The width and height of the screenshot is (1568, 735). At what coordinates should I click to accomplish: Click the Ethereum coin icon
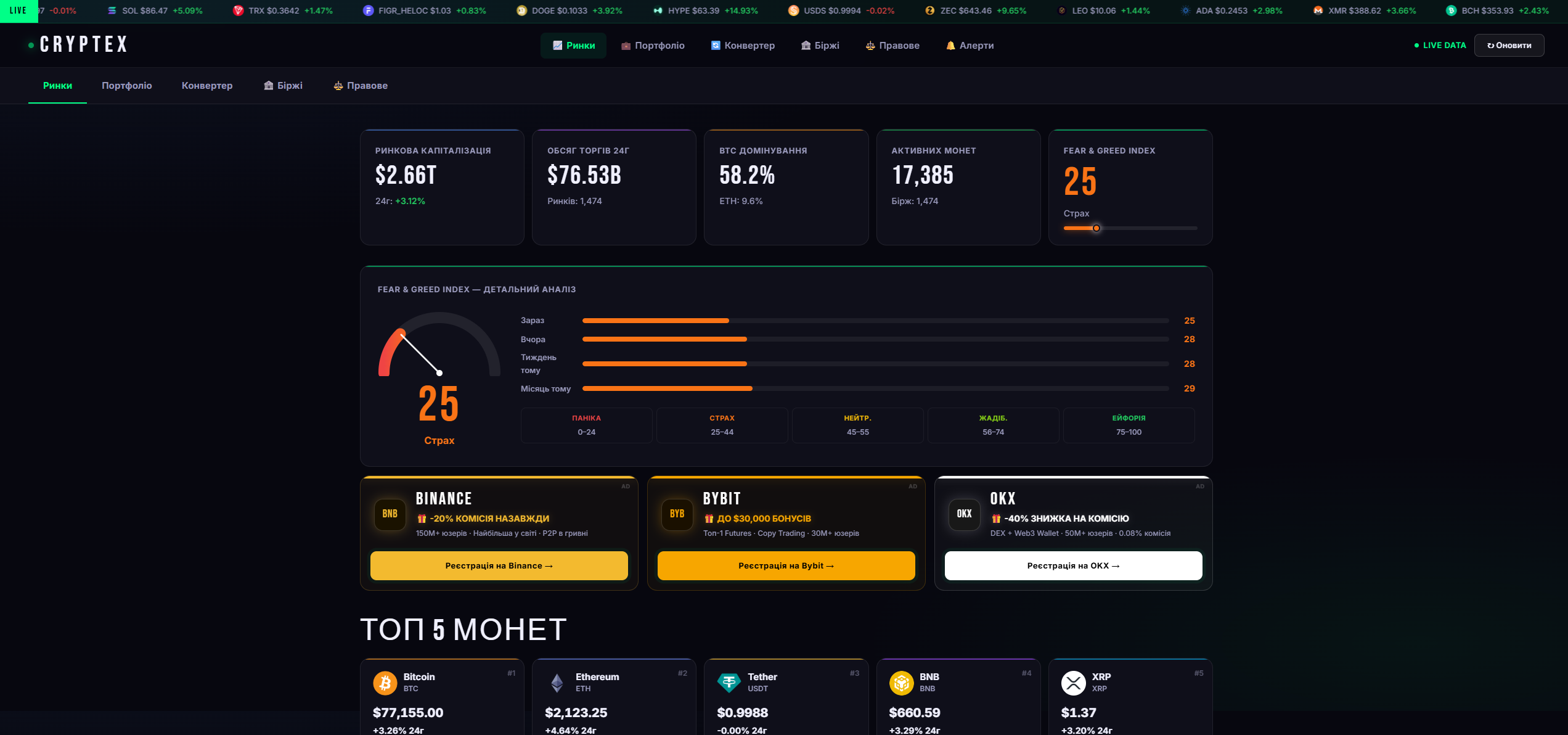tap(557, 683)
